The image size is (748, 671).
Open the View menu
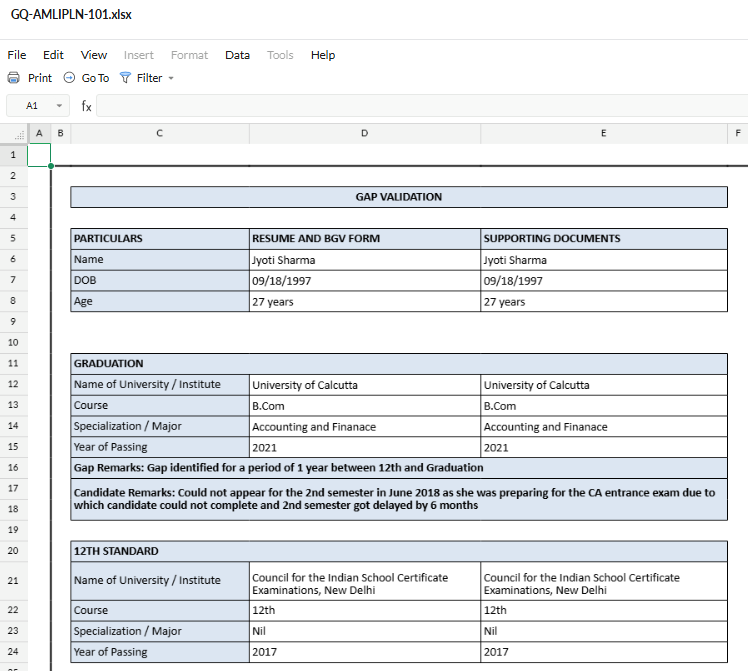tap(94, 55)
